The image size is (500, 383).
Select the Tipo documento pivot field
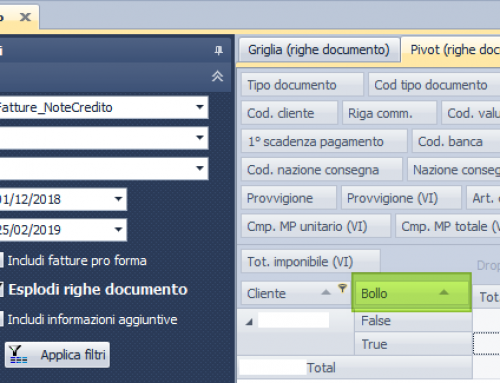click(x=302, y=85)
